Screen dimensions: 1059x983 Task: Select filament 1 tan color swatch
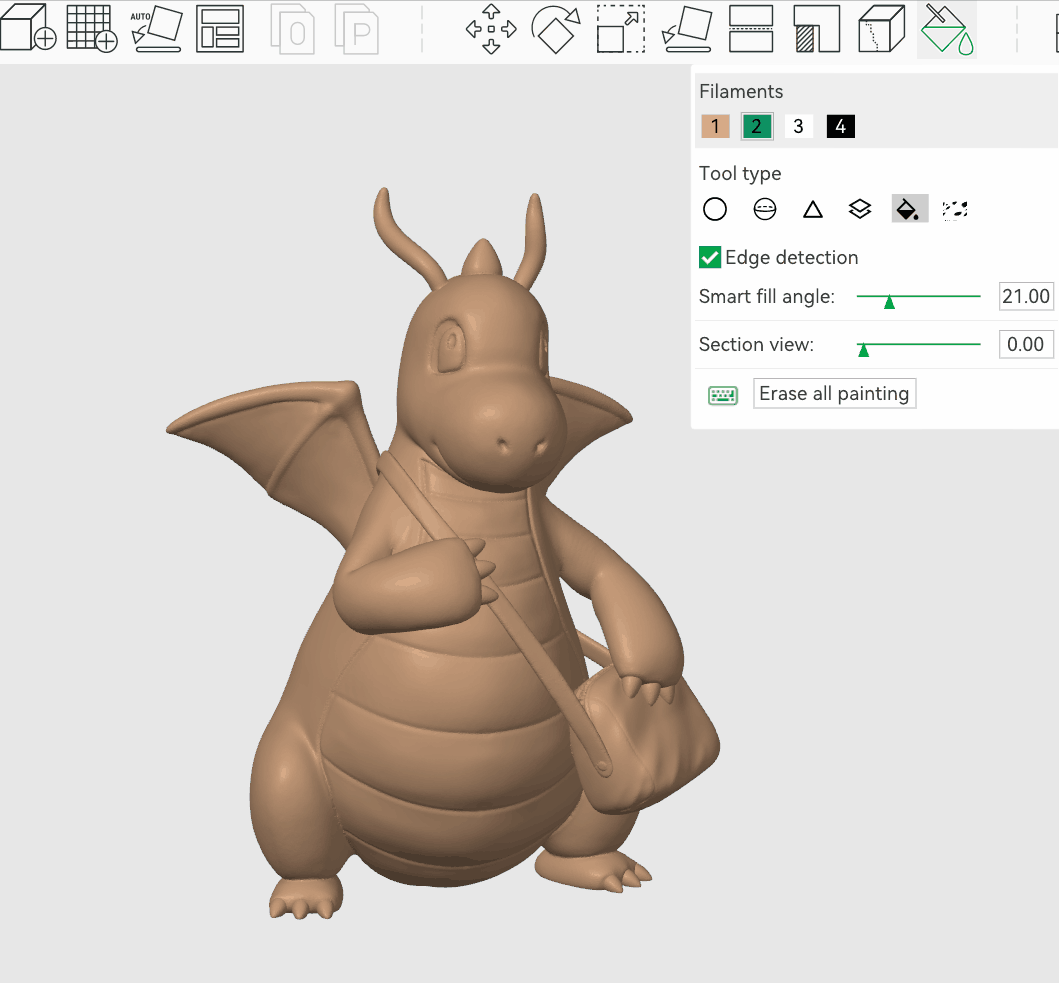click(x=715, y=126)
